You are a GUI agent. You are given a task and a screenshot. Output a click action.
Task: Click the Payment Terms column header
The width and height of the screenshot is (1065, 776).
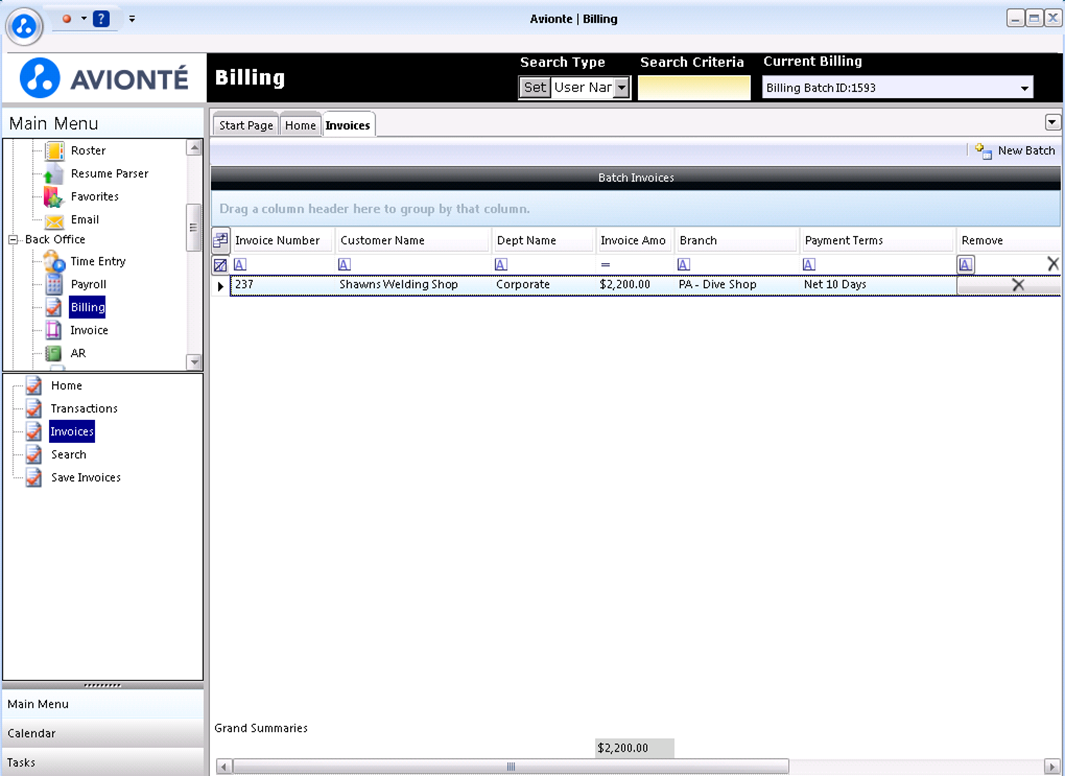pyautogui.click(x=877, y=240)
